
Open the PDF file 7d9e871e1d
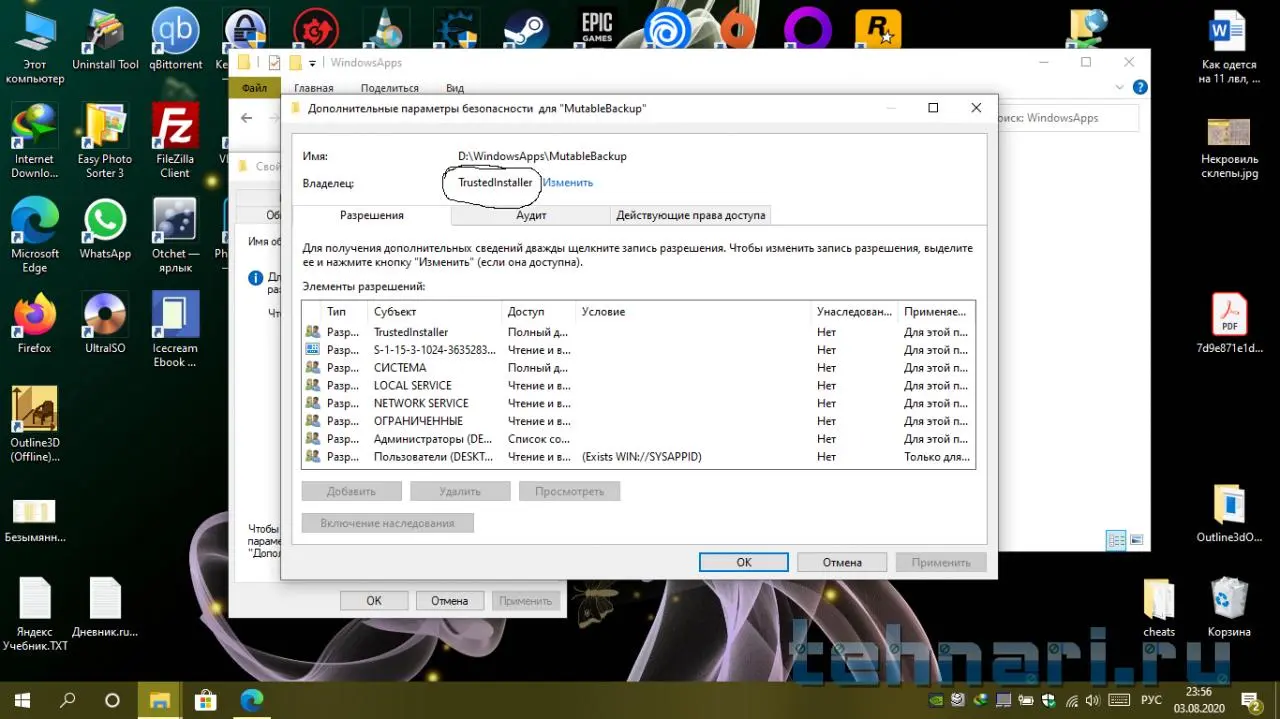(1229, 323)
